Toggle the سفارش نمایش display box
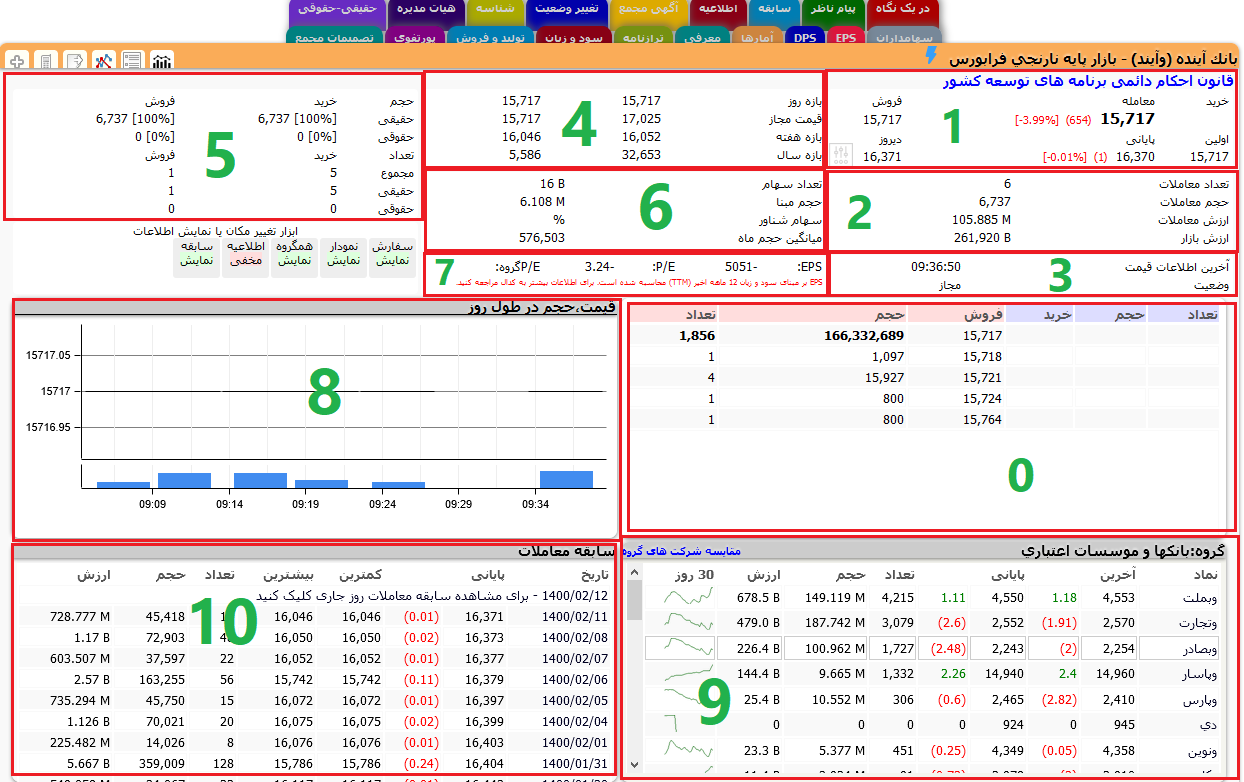This screenshot has height=782, width=1244. point(393,254)
